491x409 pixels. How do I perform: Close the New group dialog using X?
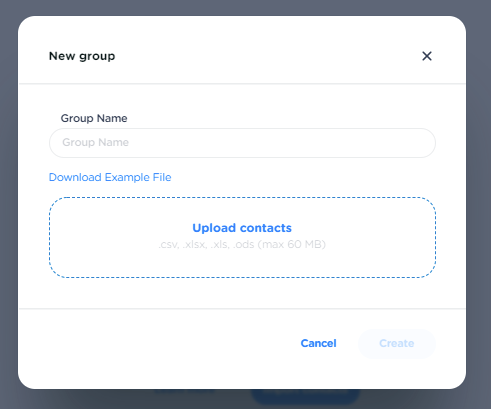coord(427,56)
